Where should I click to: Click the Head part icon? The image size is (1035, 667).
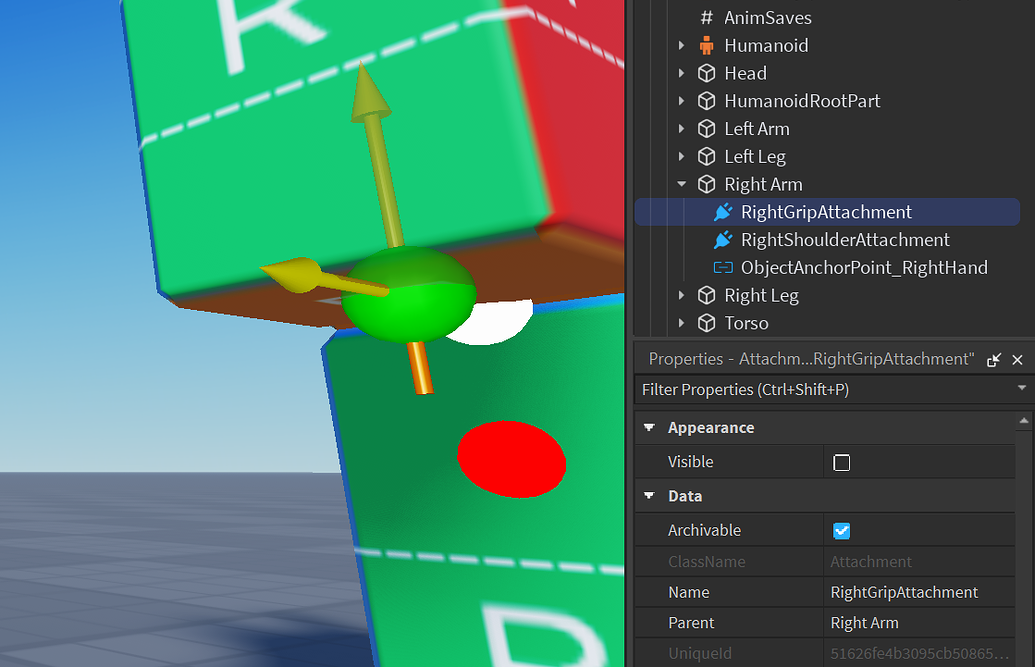tap(706, 73)
